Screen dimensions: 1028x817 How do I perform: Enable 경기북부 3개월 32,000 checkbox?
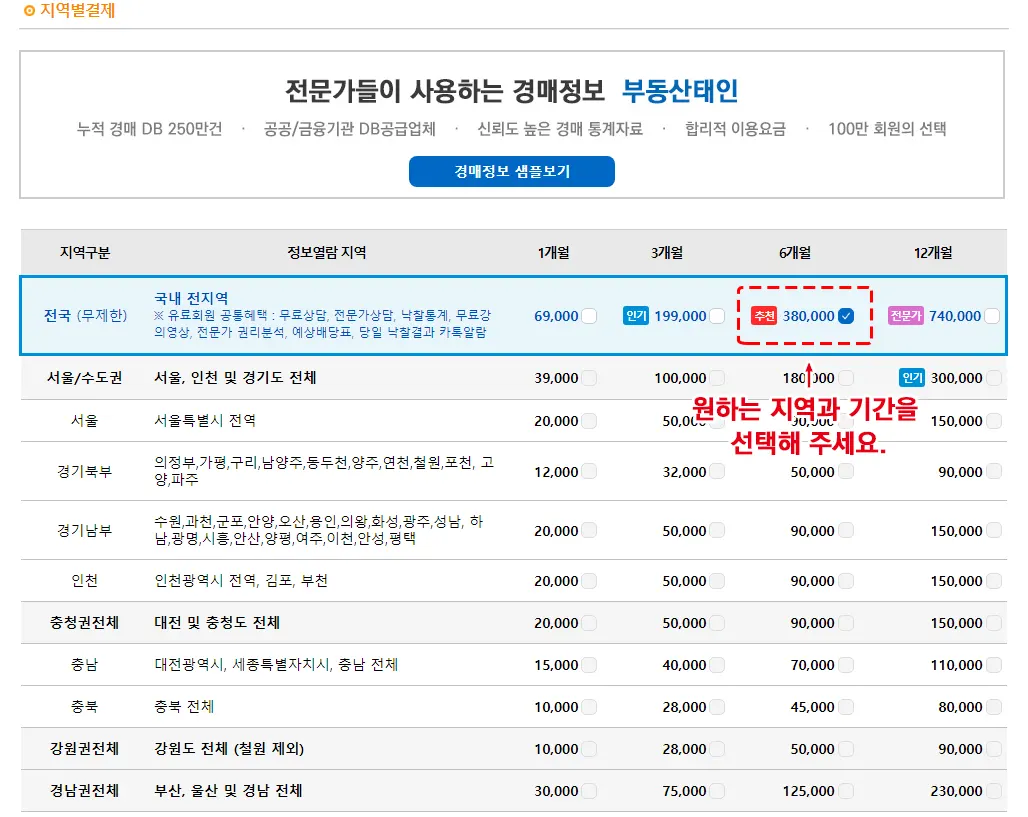(x=717, y=472)
